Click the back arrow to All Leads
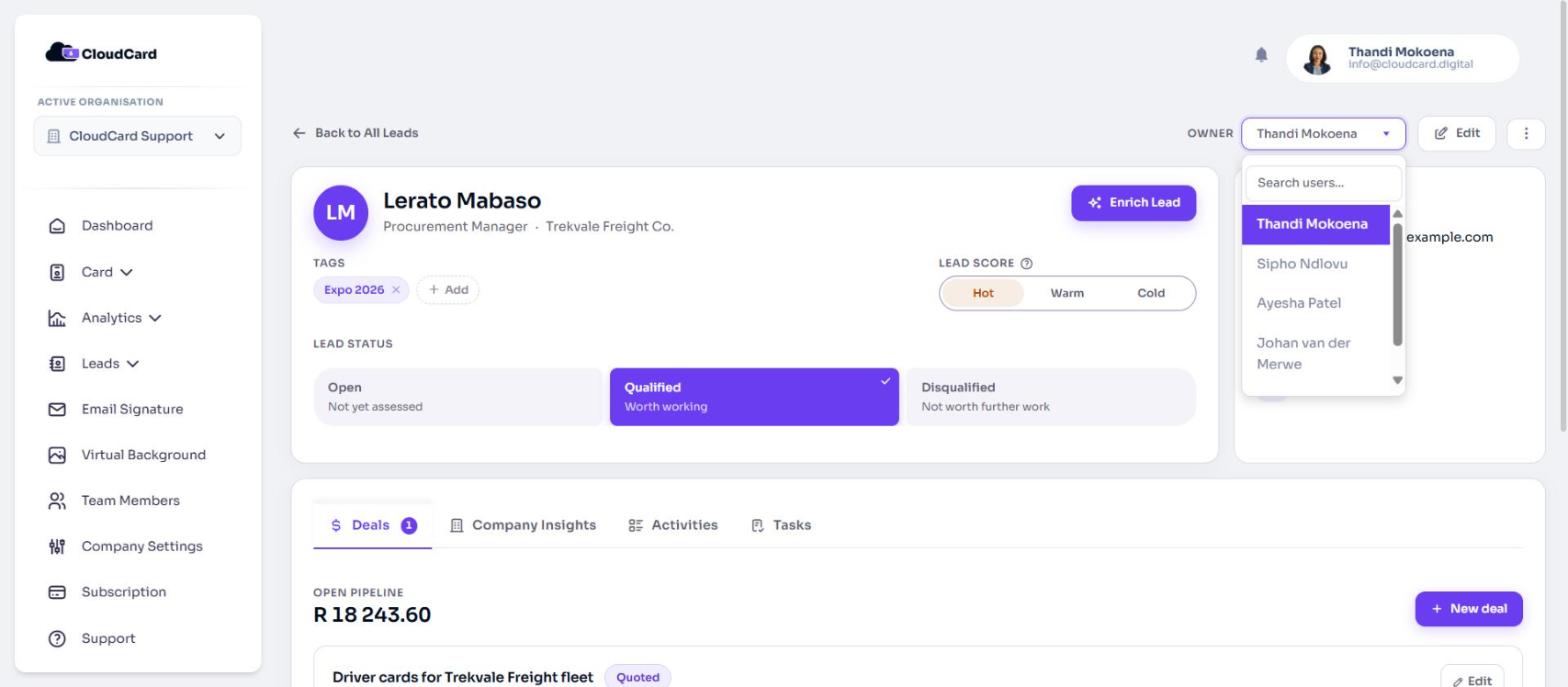 click(x=298, y=133)
